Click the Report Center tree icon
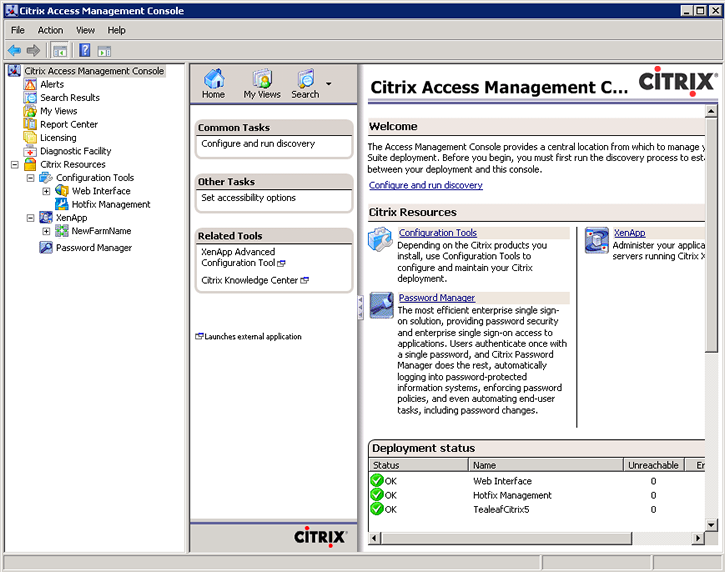The height and width of the screenshot is (572, 725). 30,124
